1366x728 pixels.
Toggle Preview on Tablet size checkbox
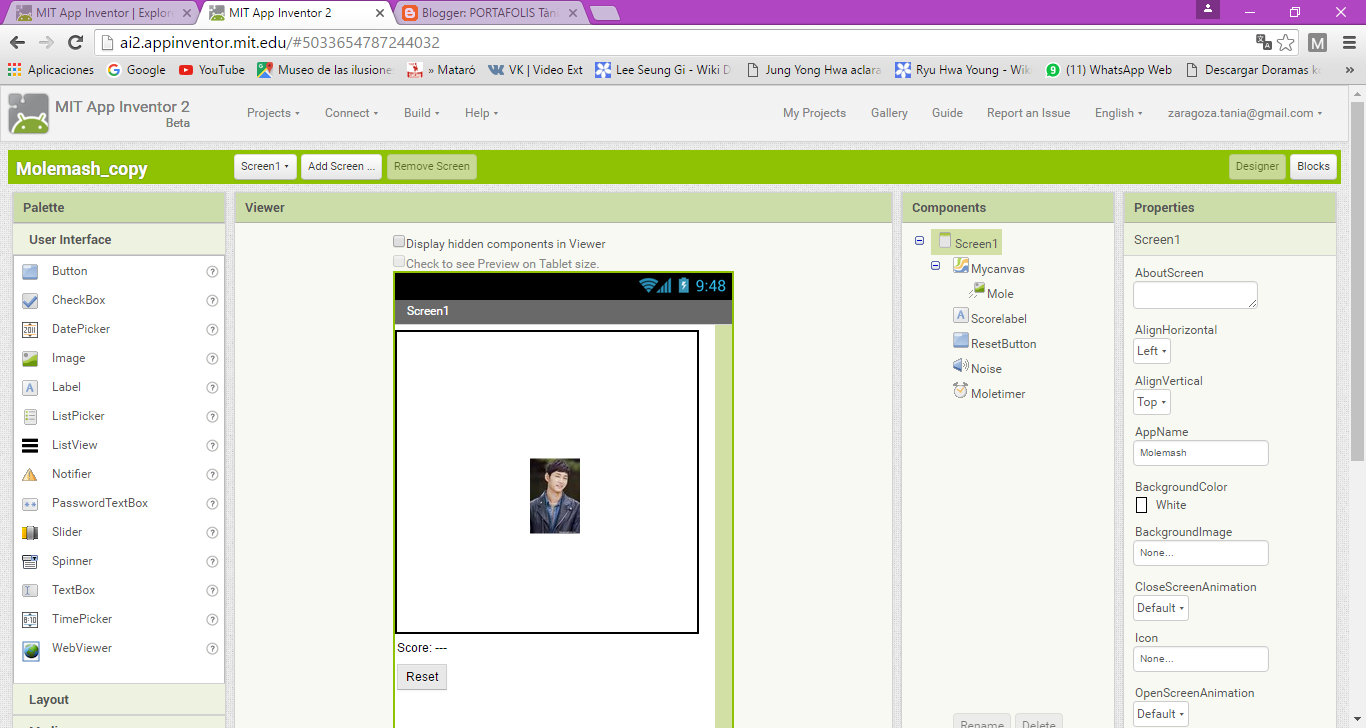[399, 262]
